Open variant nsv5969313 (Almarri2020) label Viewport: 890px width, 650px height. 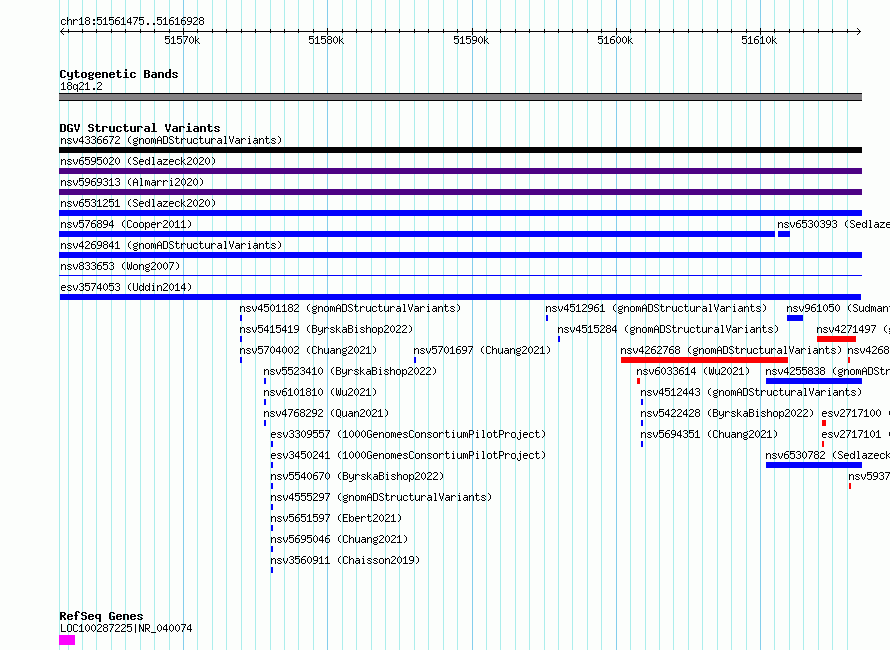click(132, 182)
